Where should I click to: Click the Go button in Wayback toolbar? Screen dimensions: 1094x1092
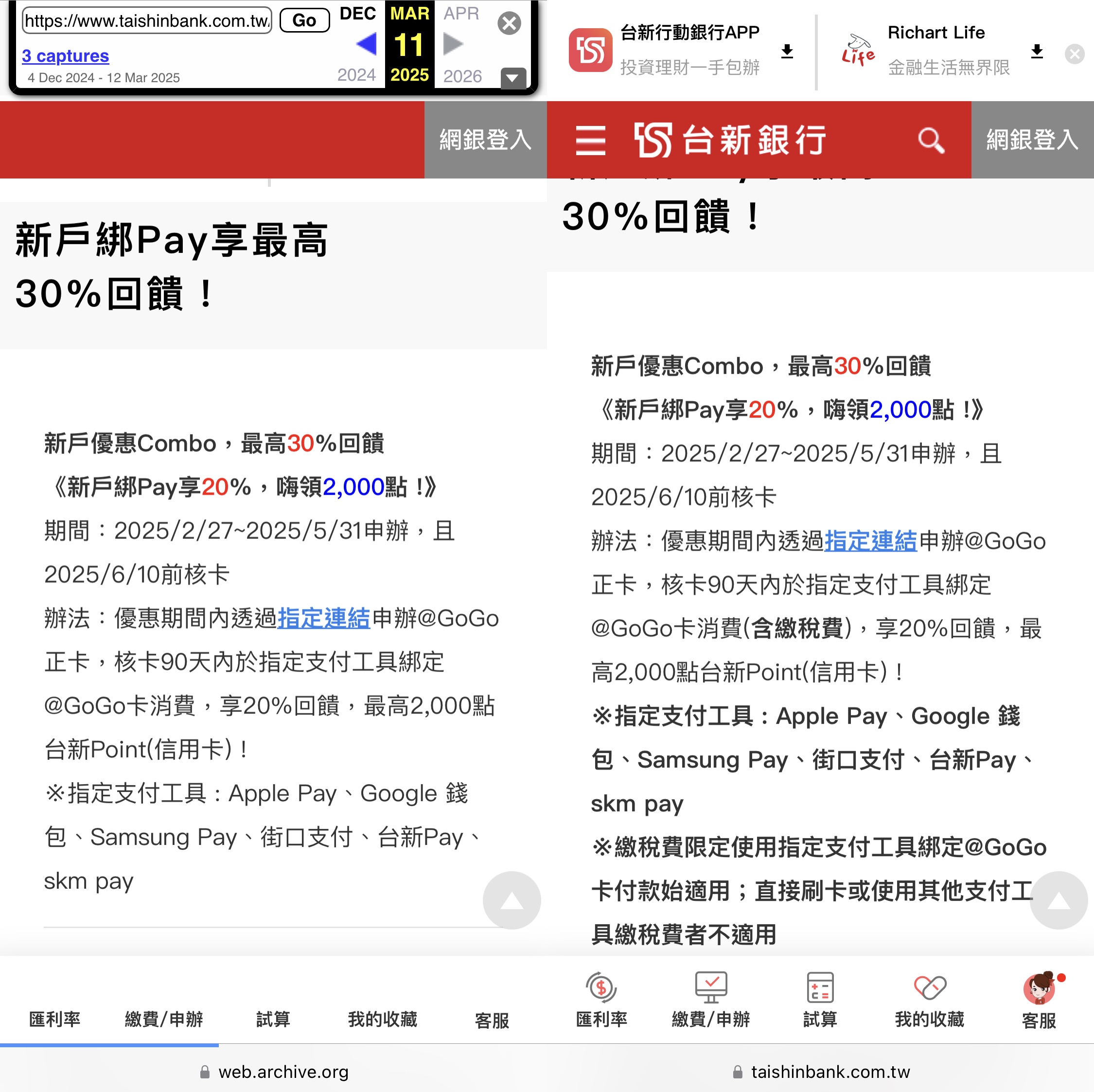pyautogui.click(x=304, y=21)
